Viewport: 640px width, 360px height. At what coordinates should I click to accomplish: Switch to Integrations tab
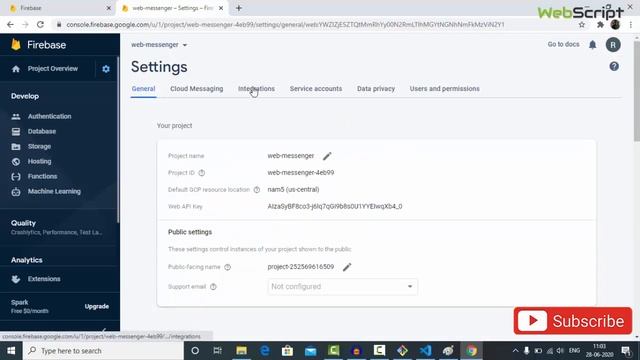point(256,89)
